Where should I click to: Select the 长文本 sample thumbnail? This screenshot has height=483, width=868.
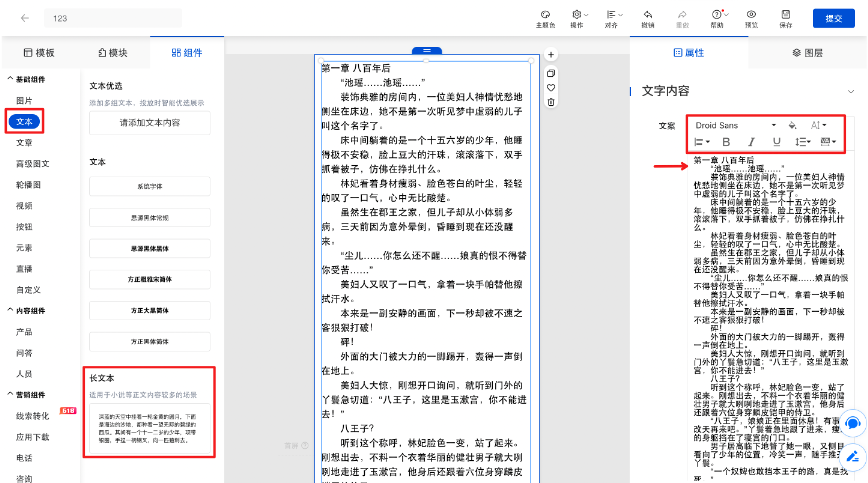149,427
